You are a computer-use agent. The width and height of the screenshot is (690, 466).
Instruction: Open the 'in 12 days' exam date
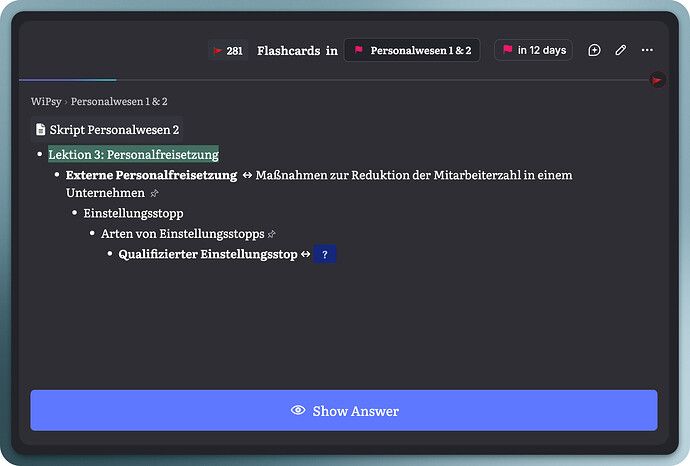[533, 50]
